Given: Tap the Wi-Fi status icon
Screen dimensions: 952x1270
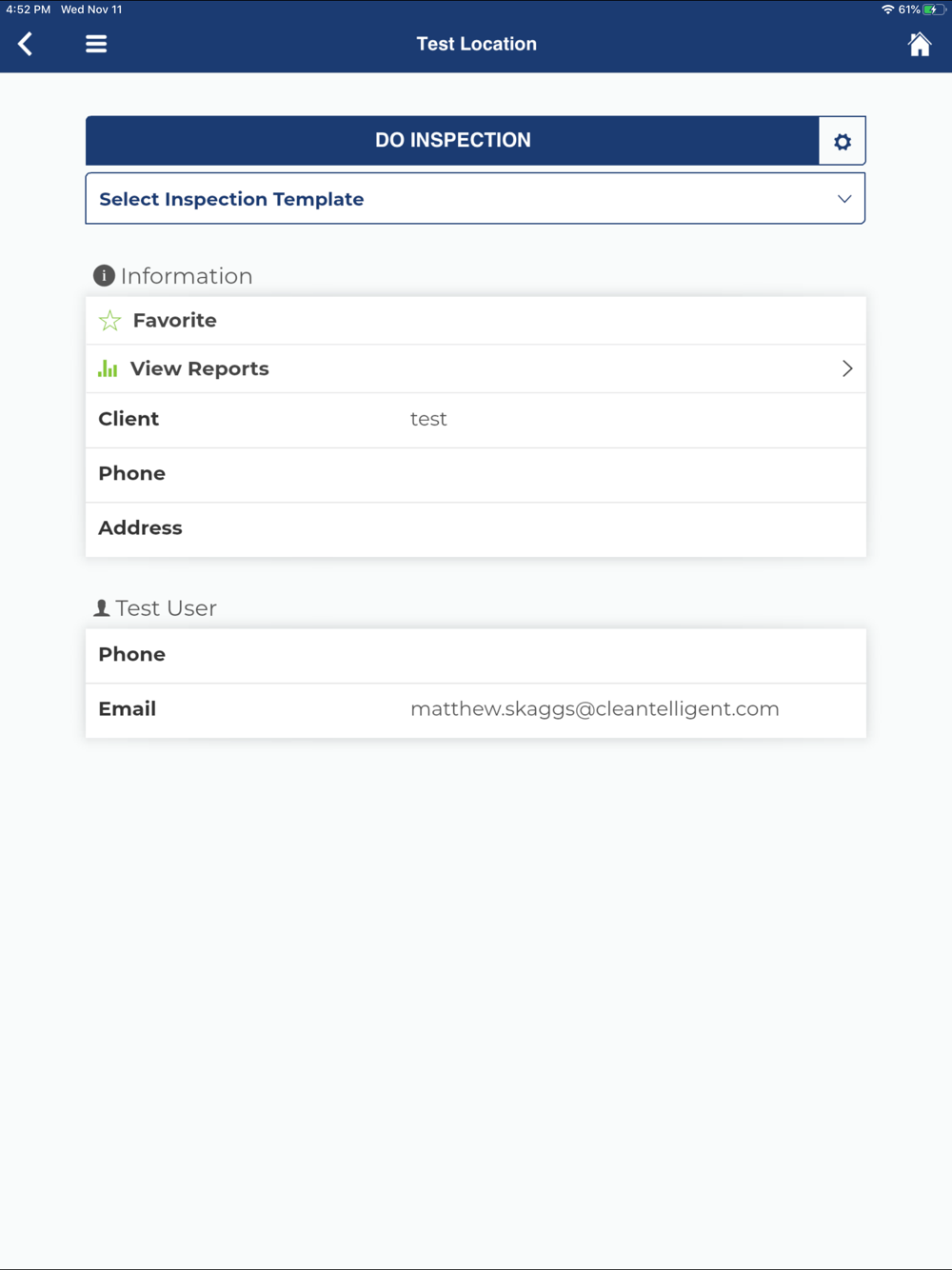Looking at the screenshot, I should coord(887,10).
